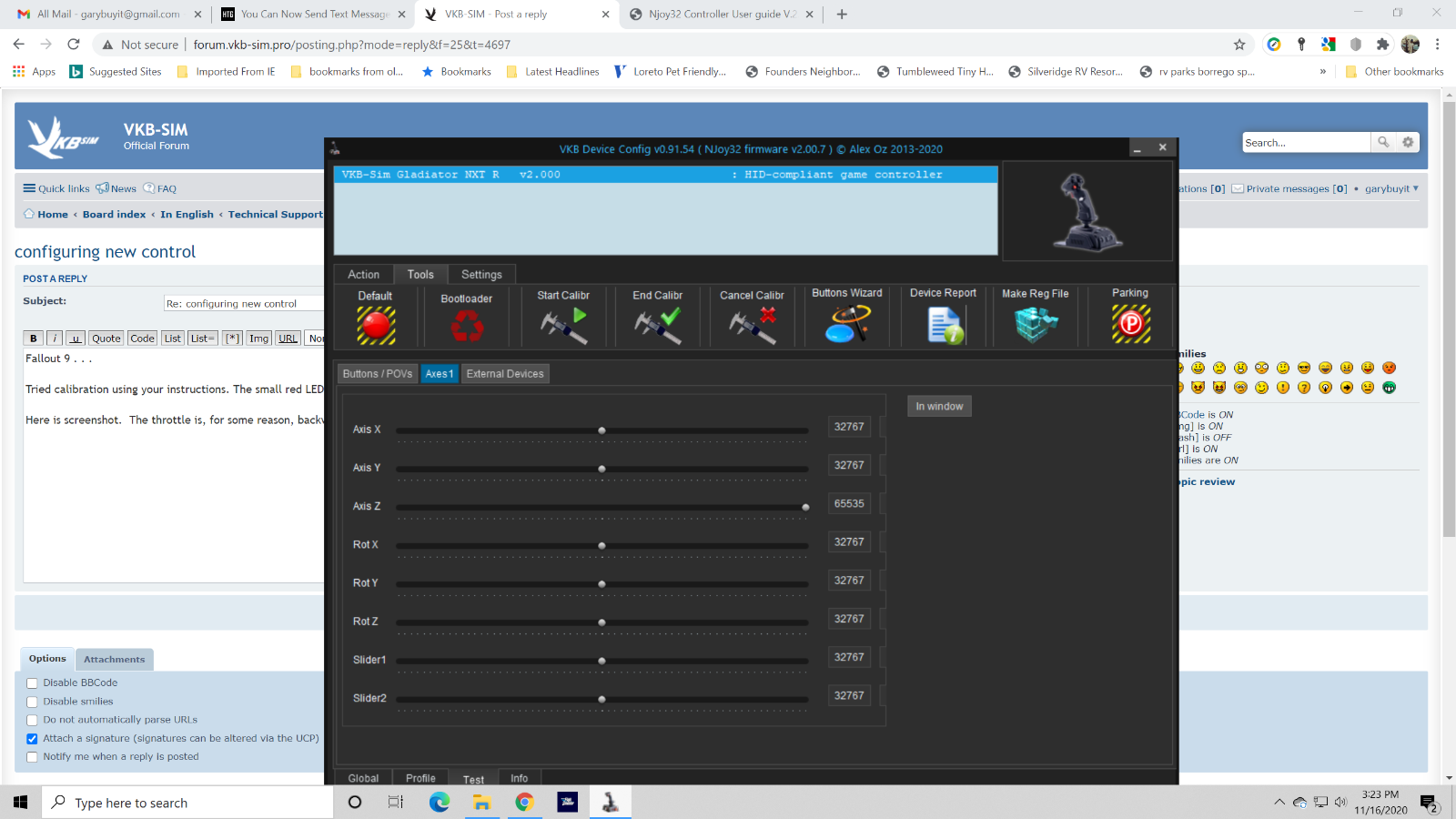The image size is (1456, 819).
Task: Tick the Disable smilies checkbox
Action: click(x=32, y=702)
